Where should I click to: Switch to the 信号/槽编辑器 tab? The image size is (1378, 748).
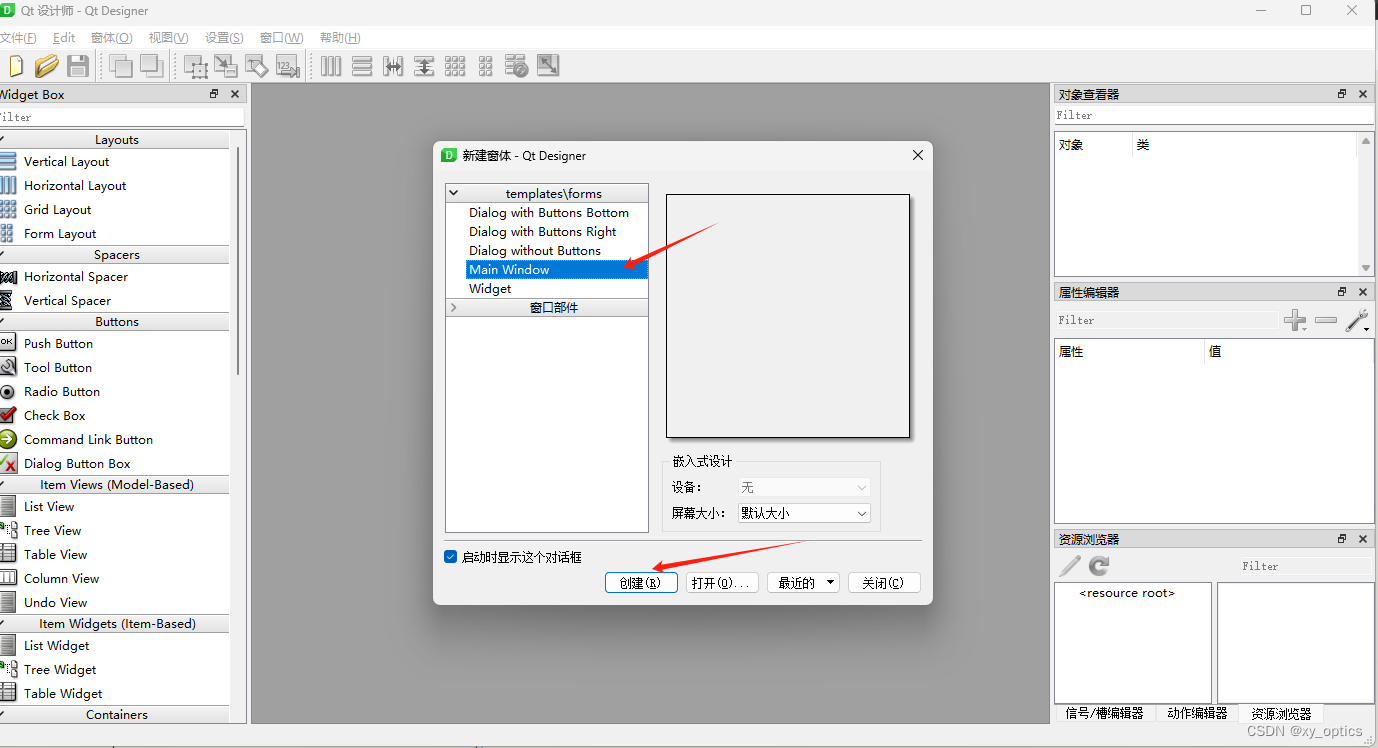(1104, 714)
